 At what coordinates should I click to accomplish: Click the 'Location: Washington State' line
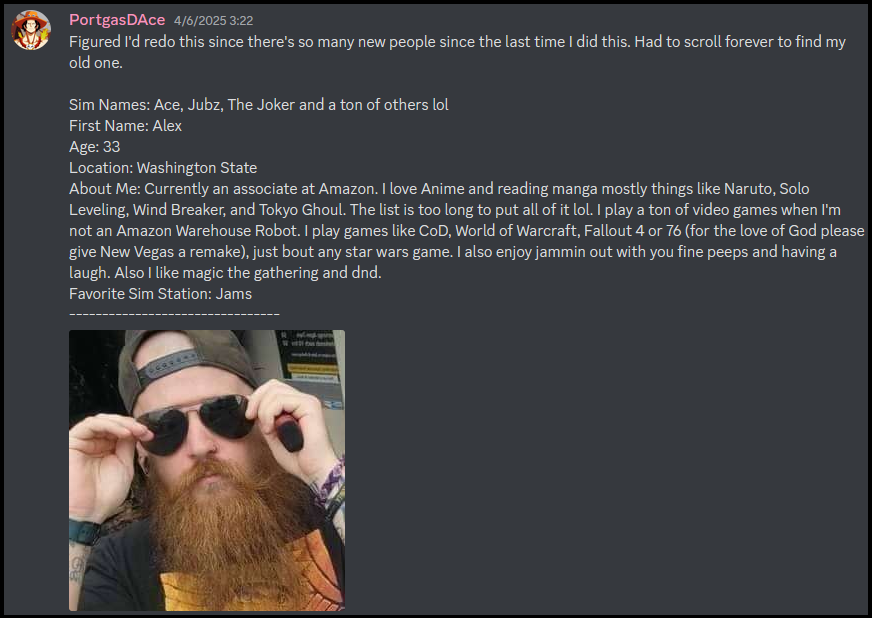point(163,168)
